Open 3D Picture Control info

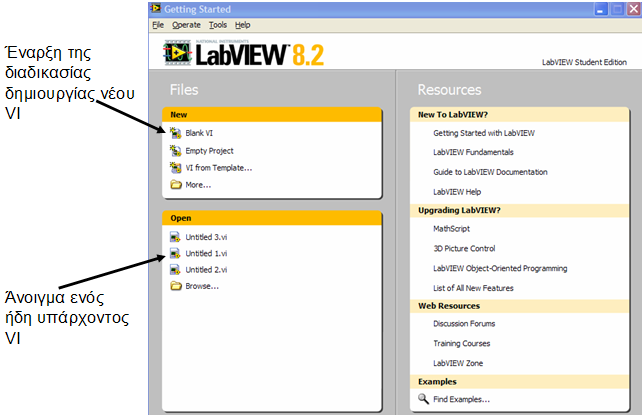point(464,249)
